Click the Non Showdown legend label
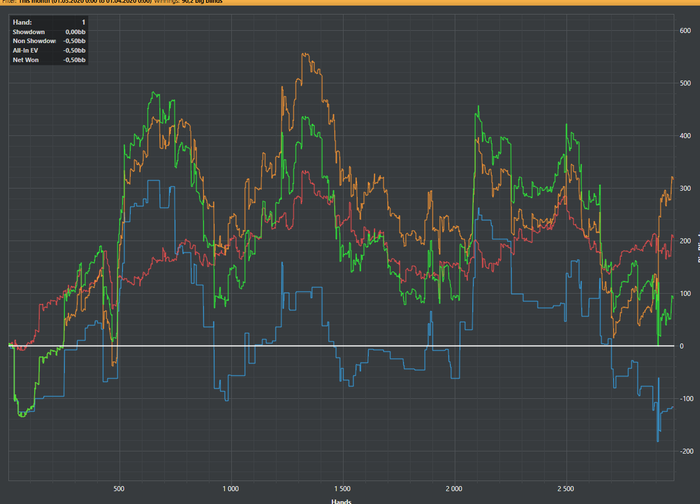Screen dimensions: 700x504 (34, 41)
